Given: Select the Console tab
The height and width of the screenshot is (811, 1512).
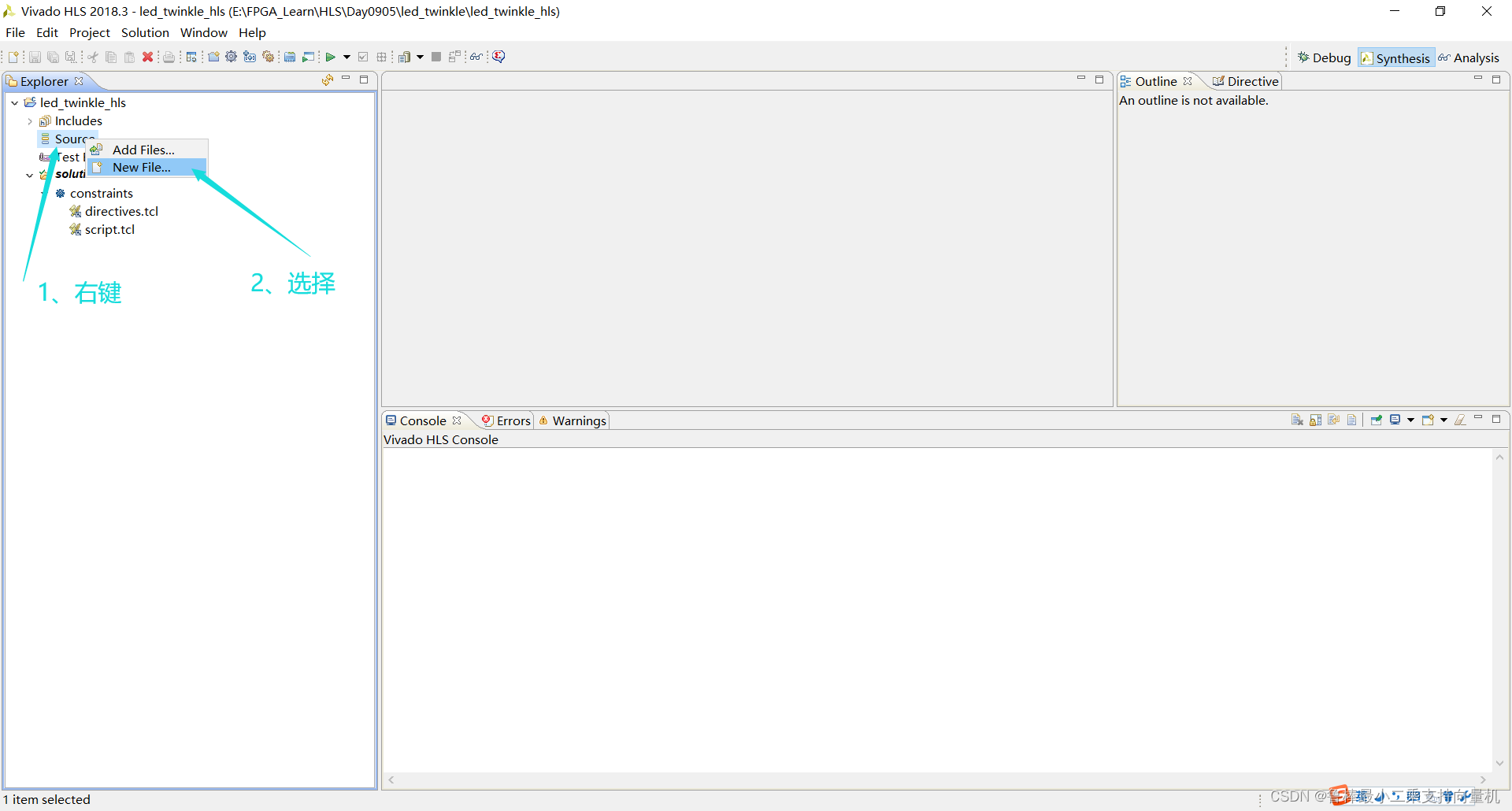Looking at the screenshot, I should 422,421.
